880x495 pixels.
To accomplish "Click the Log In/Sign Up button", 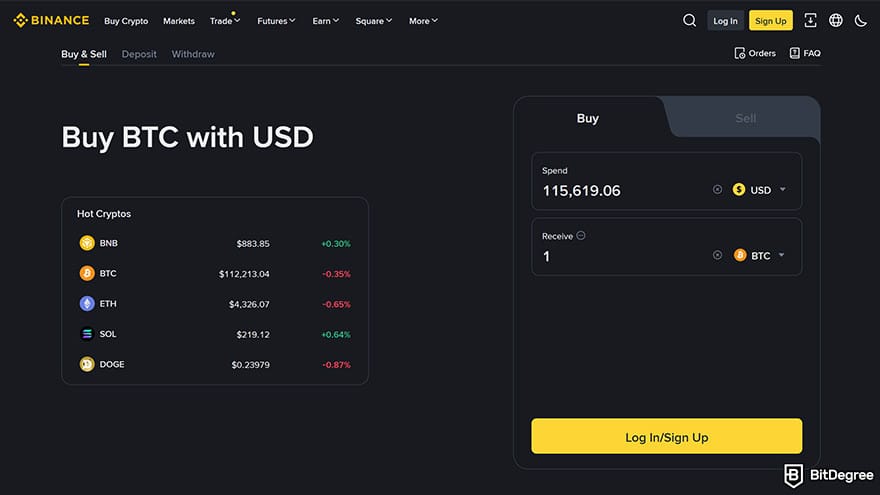I will (667, 436).
